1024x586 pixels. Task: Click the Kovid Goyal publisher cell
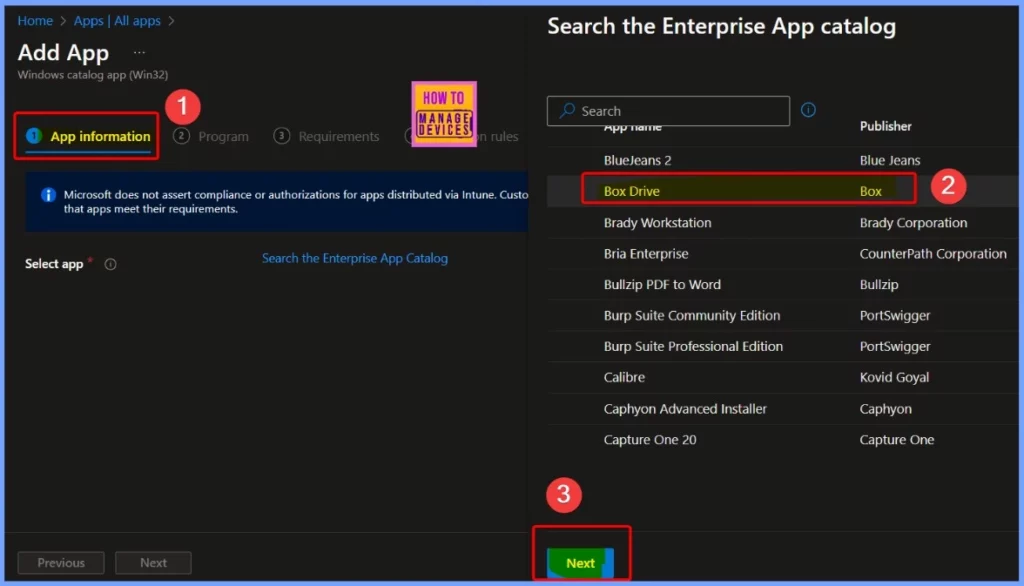894,377
